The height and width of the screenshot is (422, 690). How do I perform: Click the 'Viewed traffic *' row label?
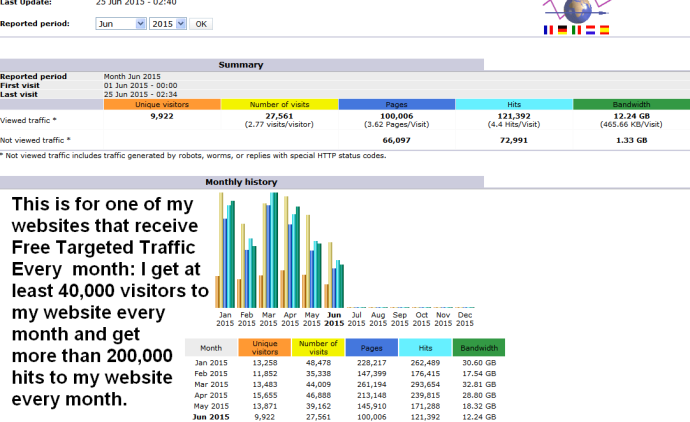(x=28, y=120)
